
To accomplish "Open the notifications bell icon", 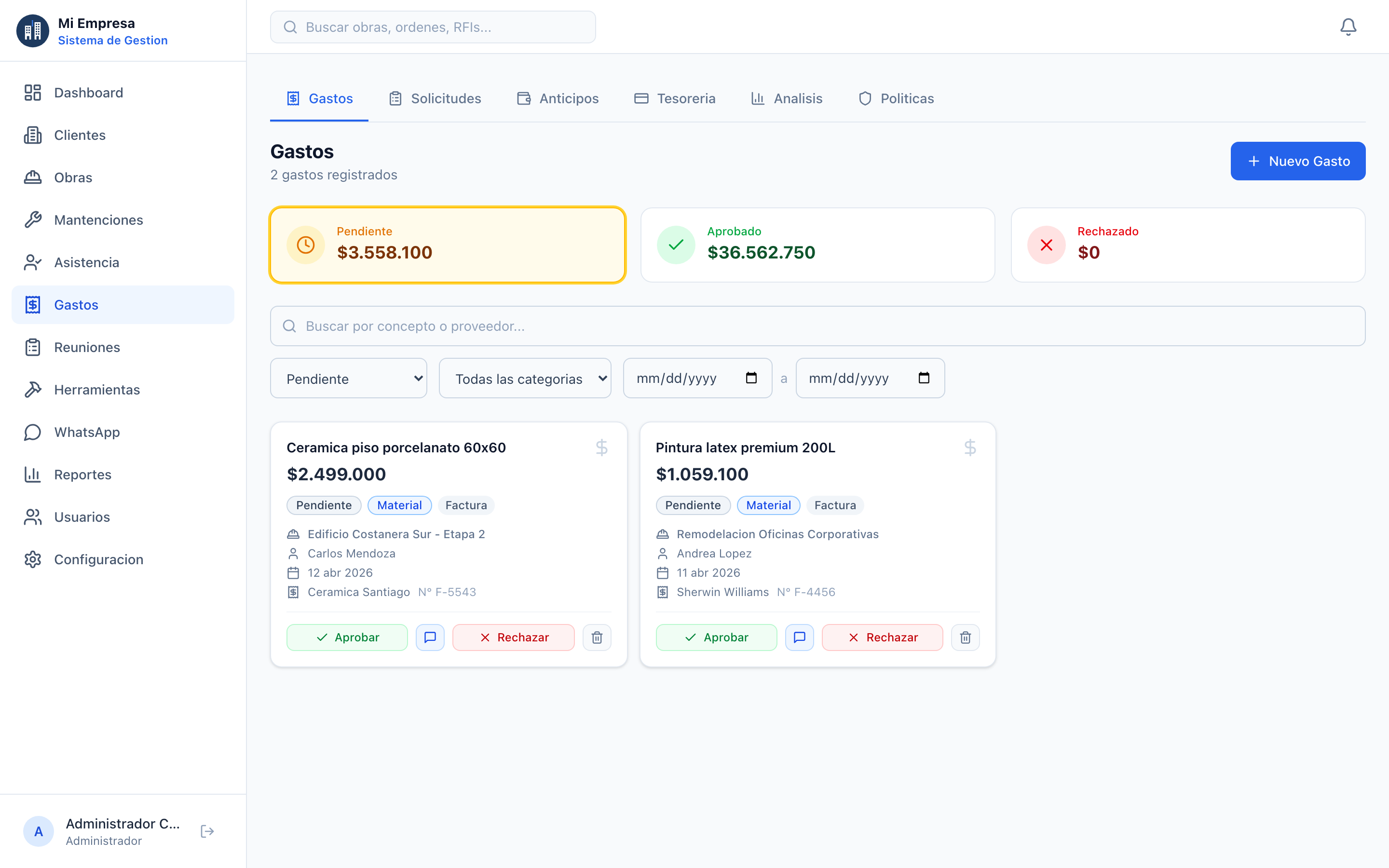I will tap(1348, 27).
